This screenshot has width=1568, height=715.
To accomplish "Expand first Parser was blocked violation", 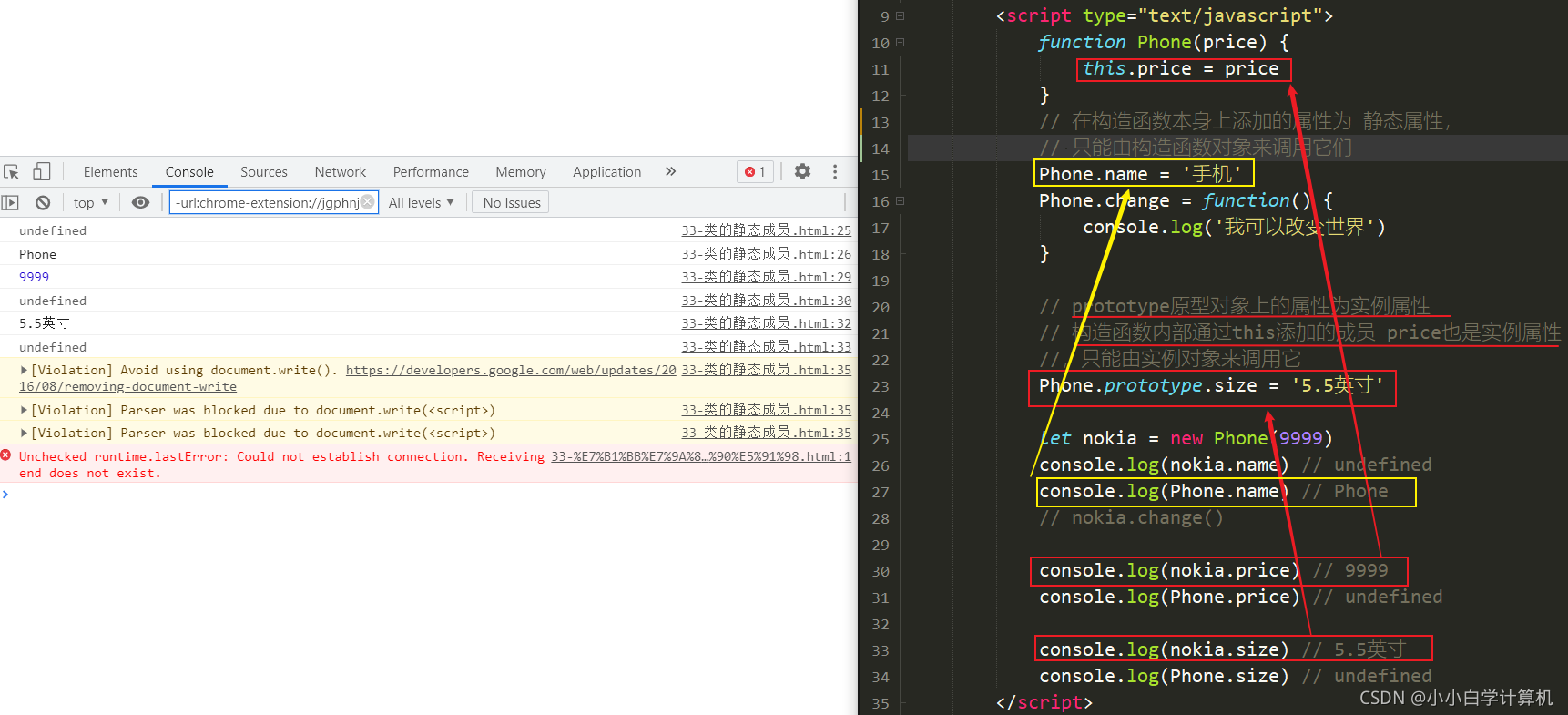I will (x=25, y=410).
